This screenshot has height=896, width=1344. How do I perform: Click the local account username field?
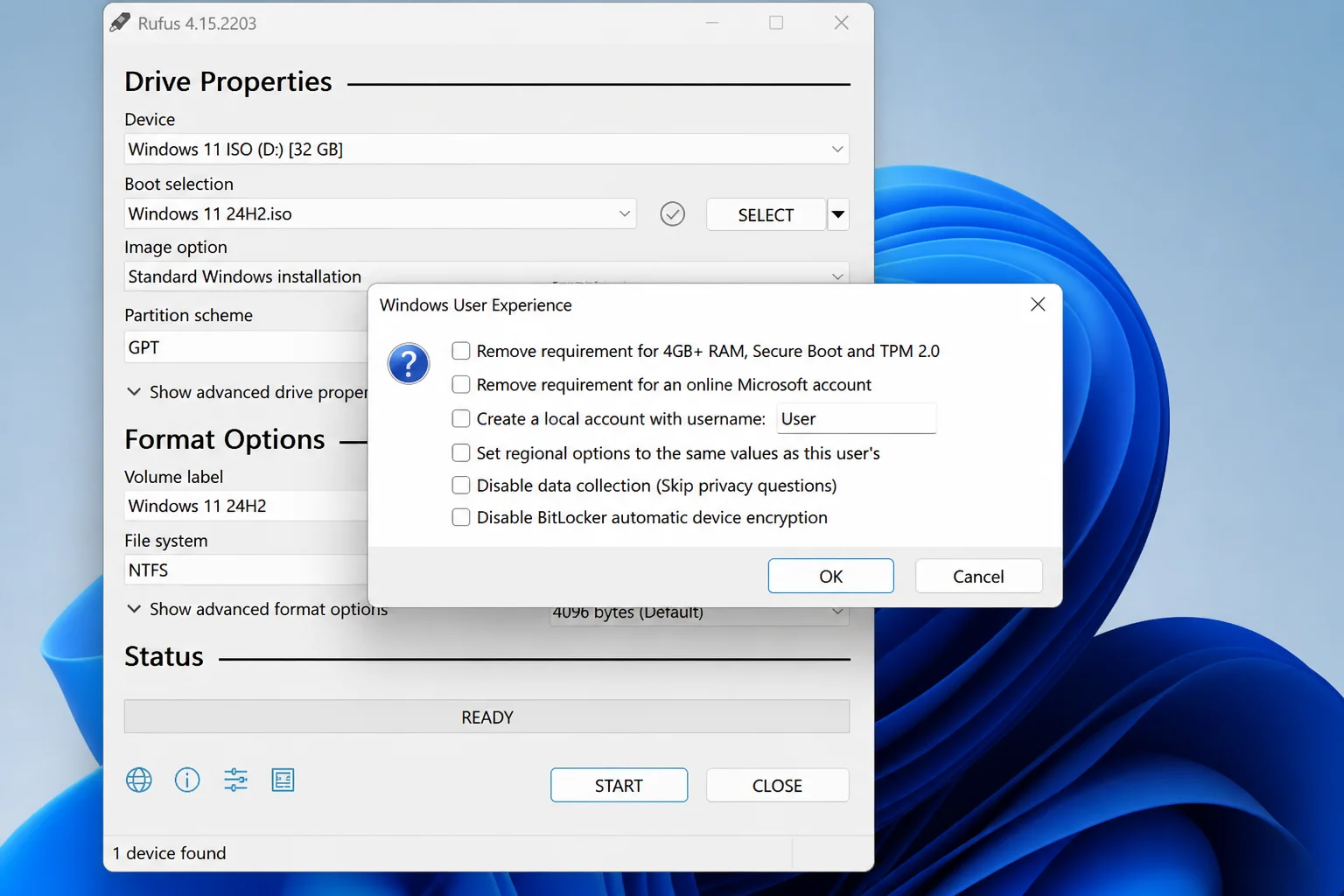857,418
